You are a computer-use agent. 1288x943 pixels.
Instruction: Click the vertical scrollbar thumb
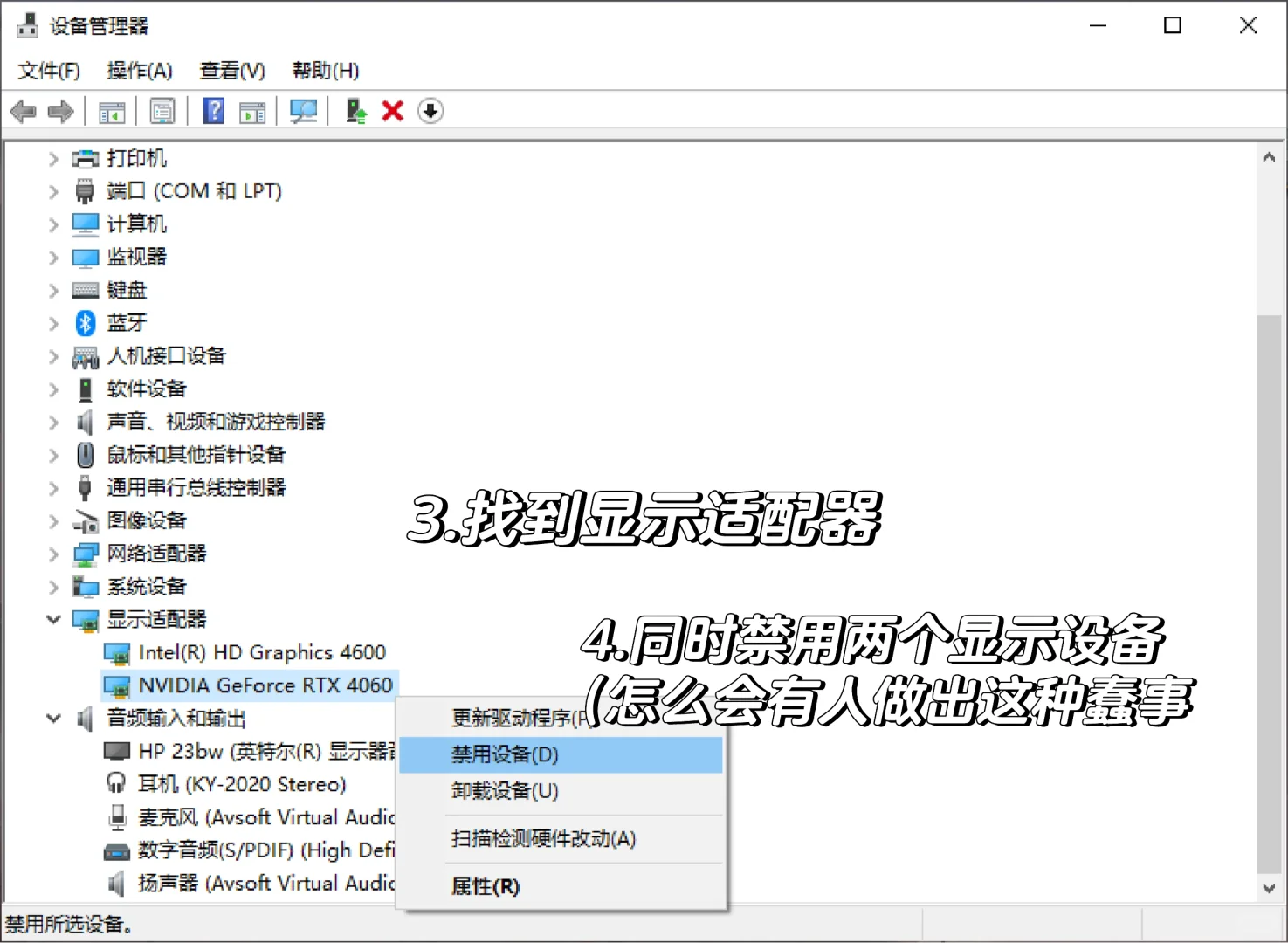(1269, 593)
